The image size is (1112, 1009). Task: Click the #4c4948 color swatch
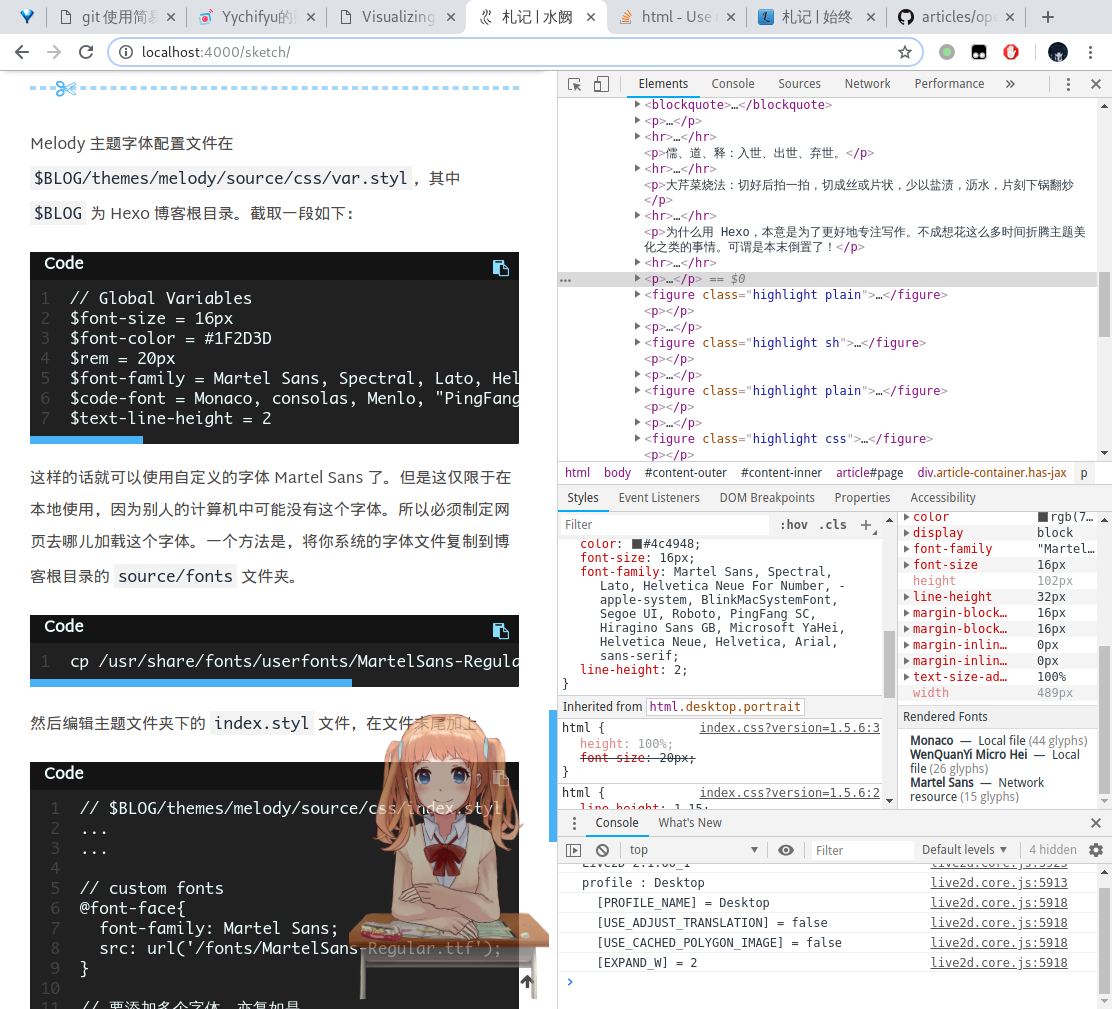coord(637,544)
